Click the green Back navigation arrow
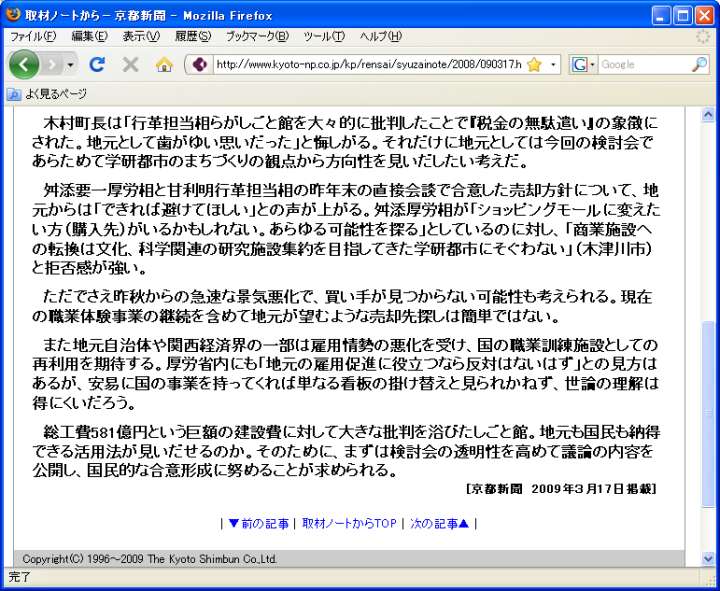Image resolution: width=720 pixels, height=591 pixels. (24, 64)
